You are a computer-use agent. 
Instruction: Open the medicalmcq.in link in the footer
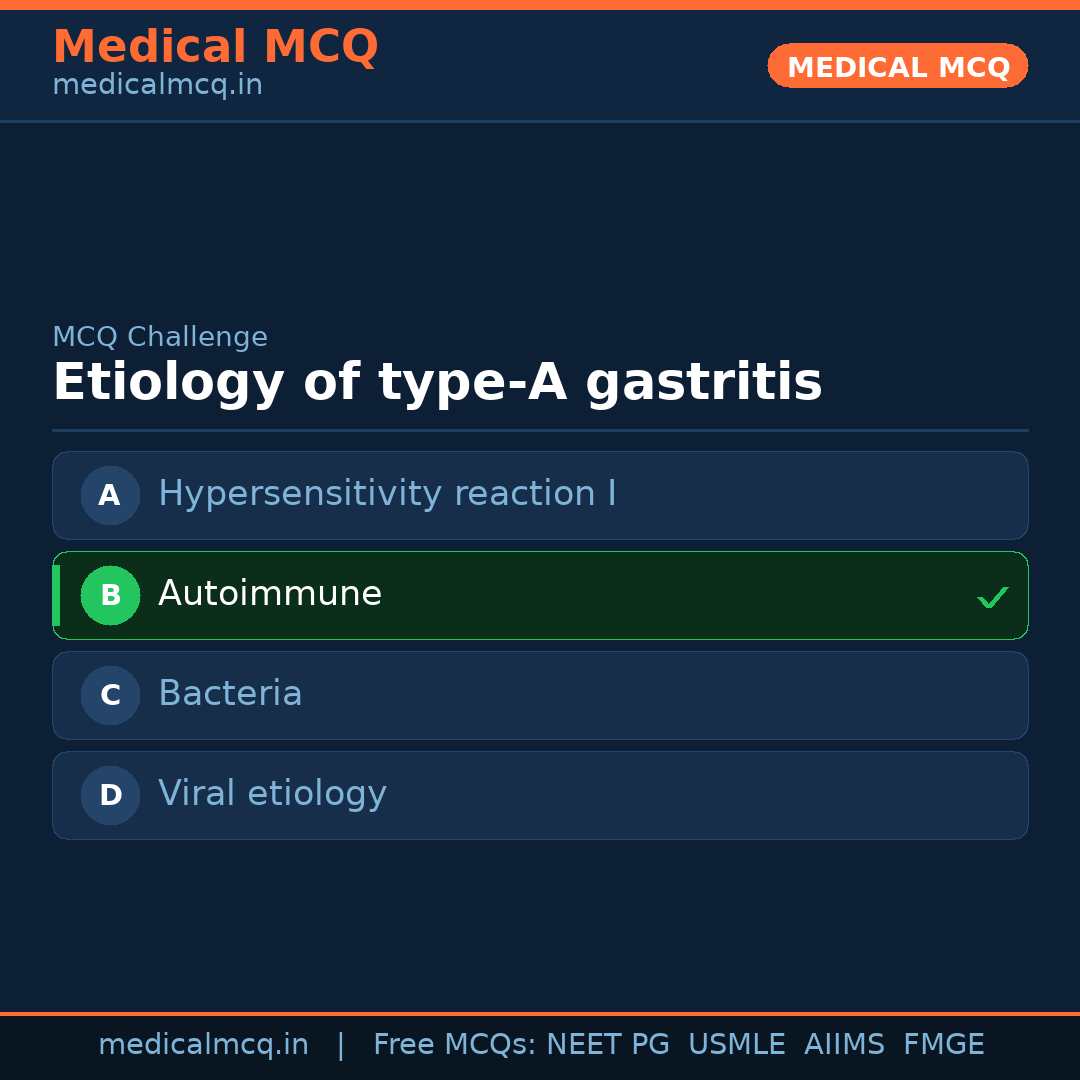click(x=203, y=1045)
